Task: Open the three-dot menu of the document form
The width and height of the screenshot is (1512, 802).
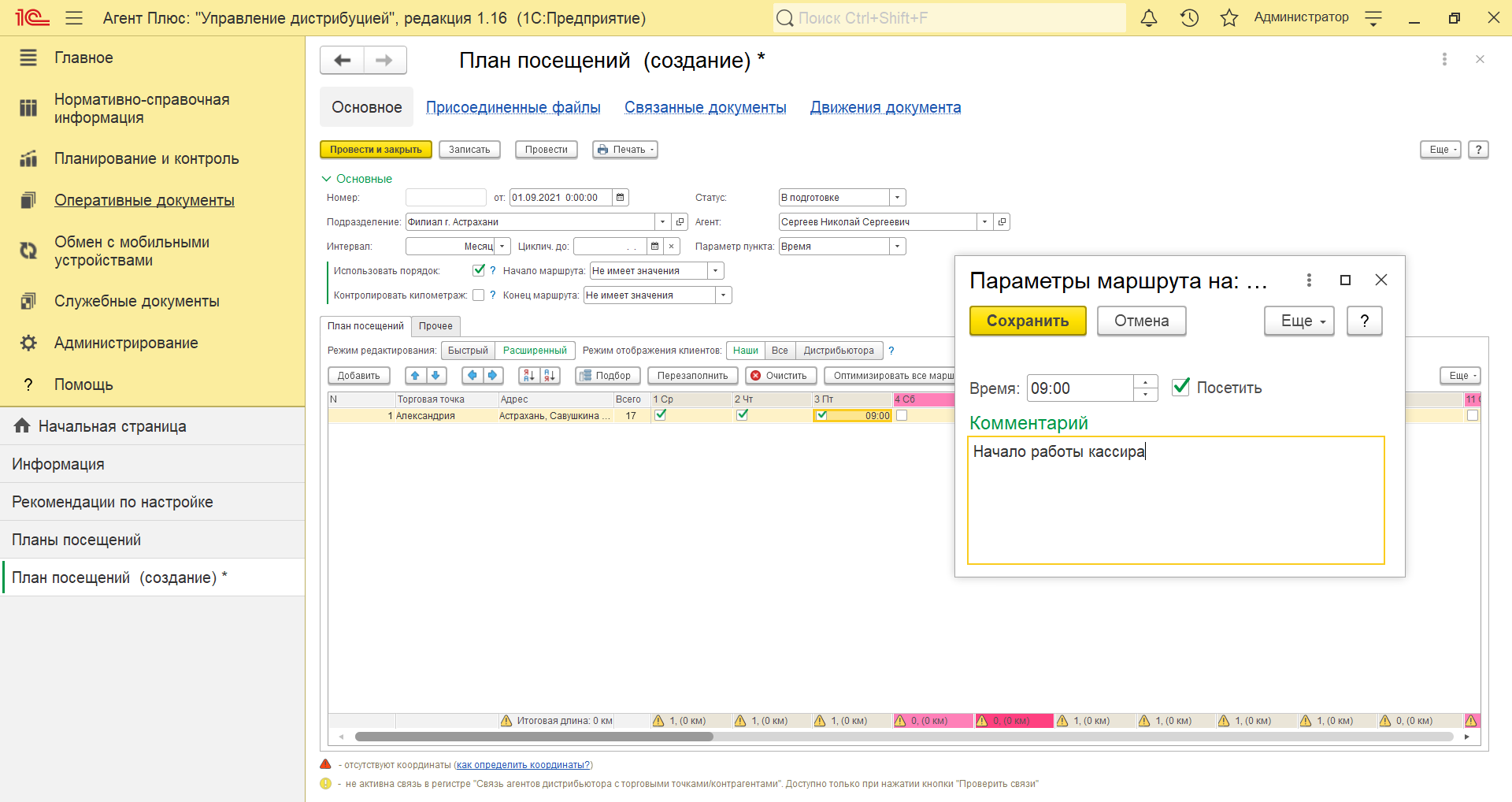Action: click(x=1444, y=59)
